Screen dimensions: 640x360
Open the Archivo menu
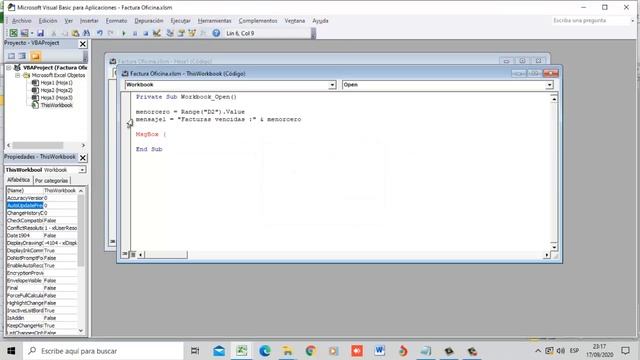(x=22, y=20)
